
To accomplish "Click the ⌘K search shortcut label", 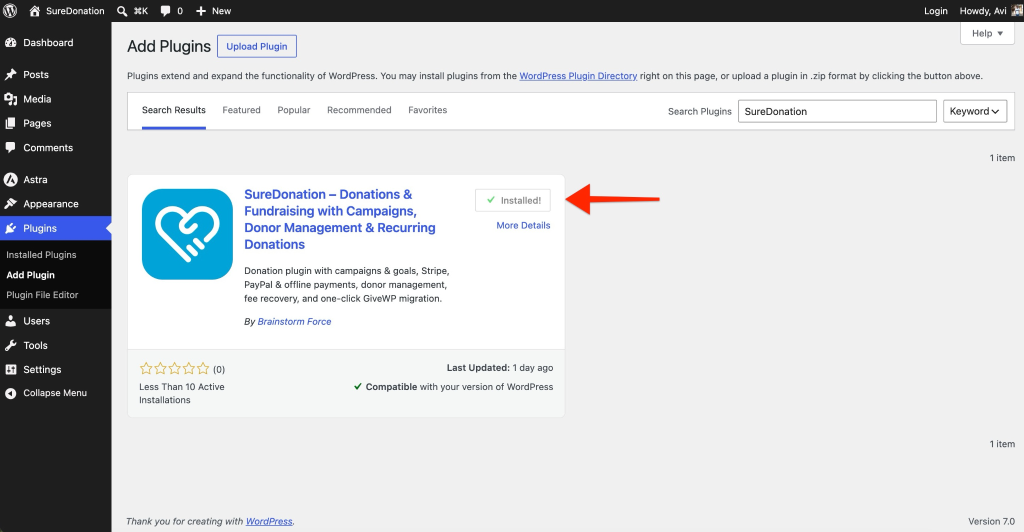I will (140, 11).
